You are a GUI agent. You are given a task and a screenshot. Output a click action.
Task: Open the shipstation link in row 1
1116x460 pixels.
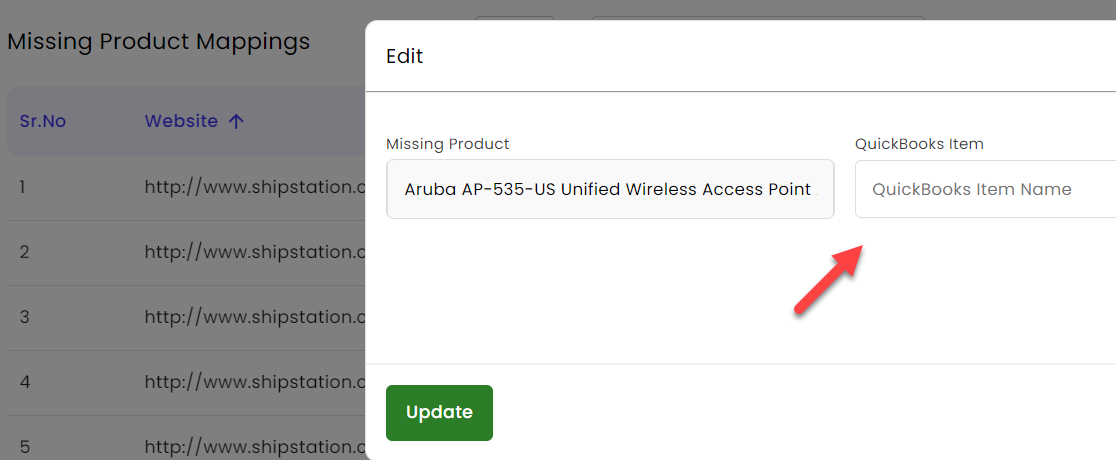tap(255, 187)
